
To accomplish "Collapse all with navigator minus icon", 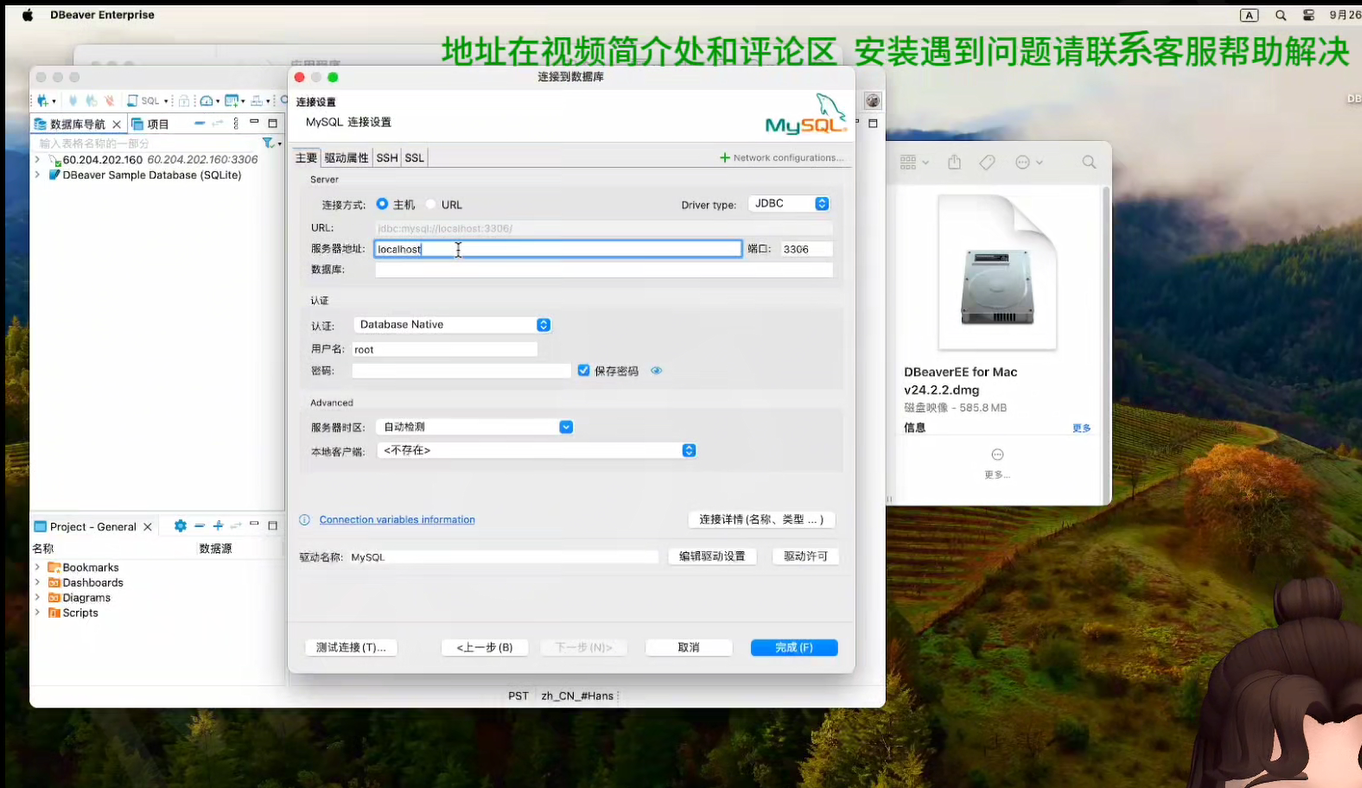I will (x=200, y=123).
